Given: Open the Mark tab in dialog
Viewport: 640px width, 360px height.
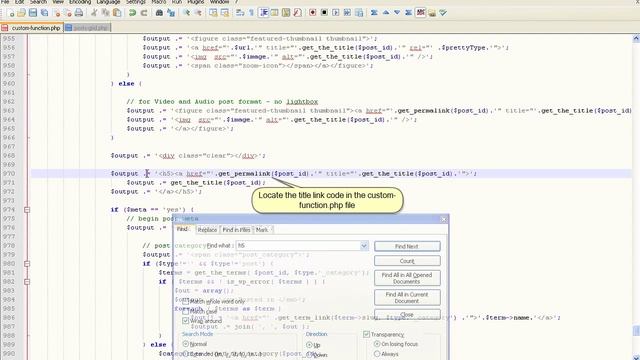Looking at the screenshot, I should click(262, 230).
